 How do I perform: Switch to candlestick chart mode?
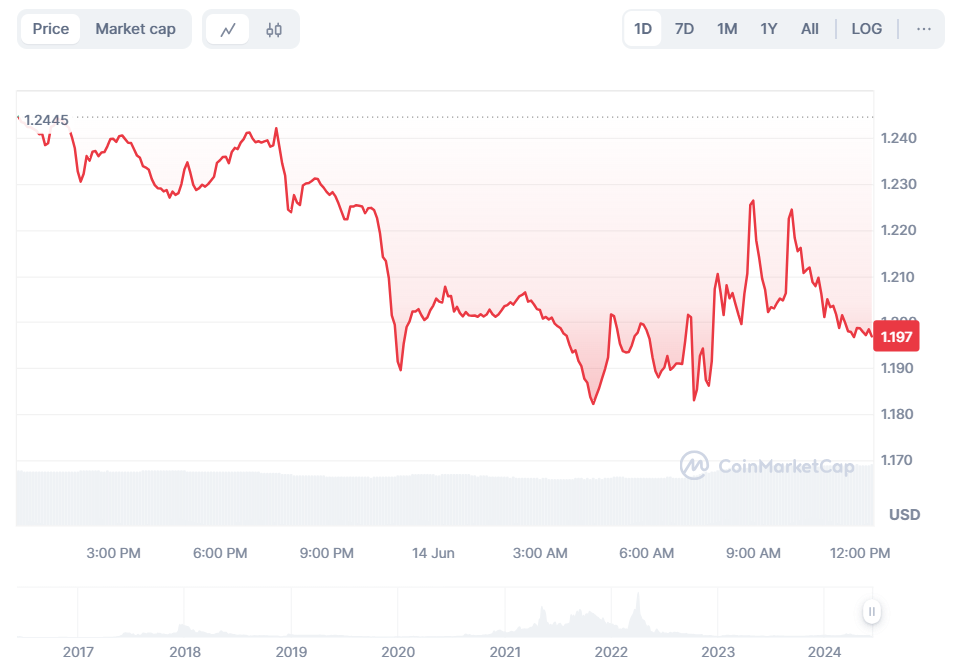[x=274, y=29]
